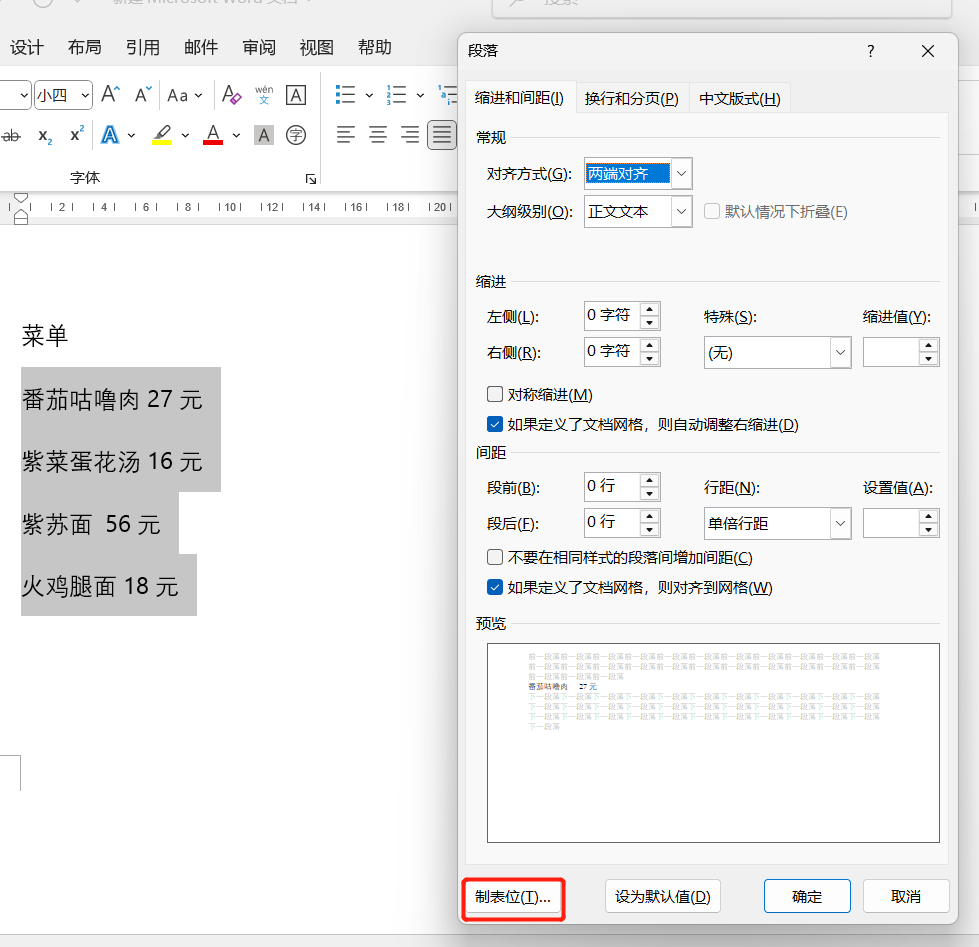Image resolution: width=979 pixels, height=947 pixels.
Task: Click the Character Border icon
Action: coord(295,95)
